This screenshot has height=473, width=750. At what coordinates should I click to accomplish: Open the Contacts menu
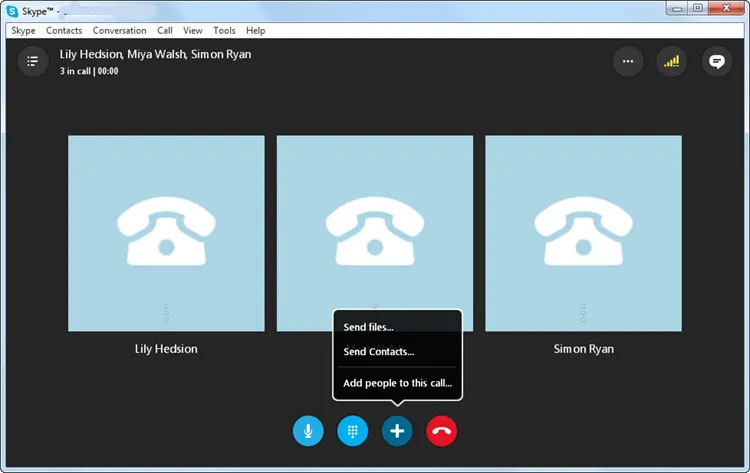64,31
